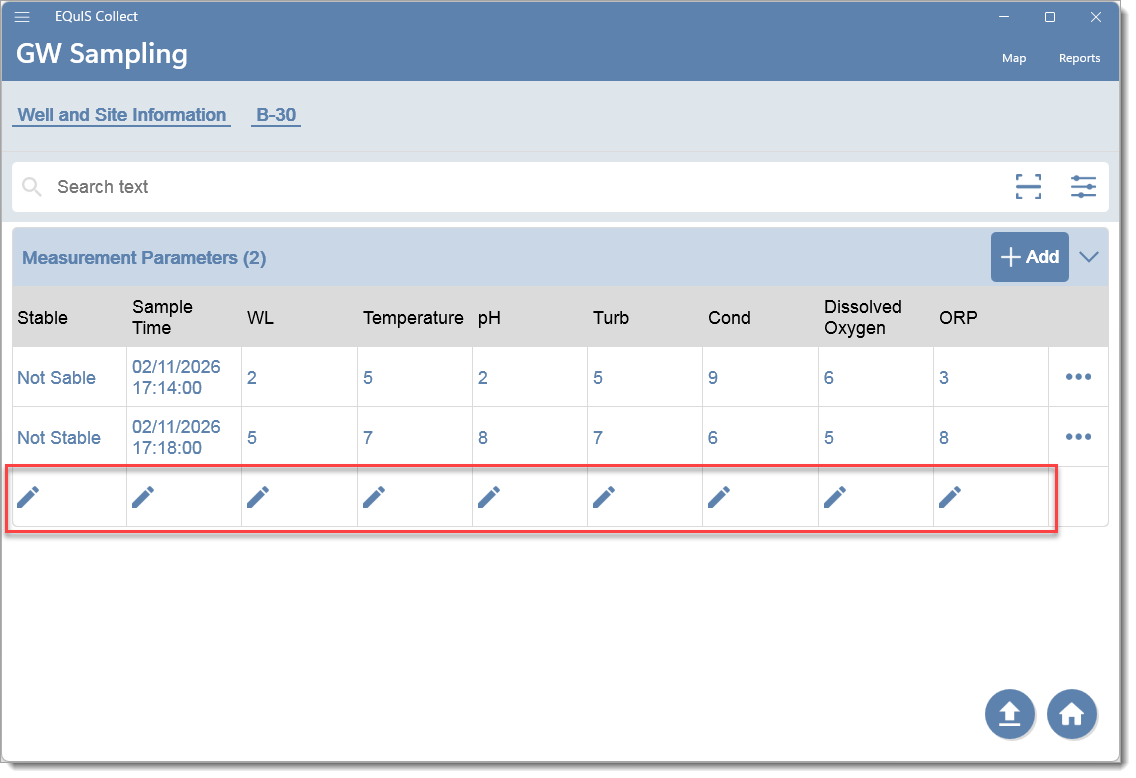Open the options menu for the 17:14:00 row
This screenshot has width=1136, height=778.
click(1078, 377)
